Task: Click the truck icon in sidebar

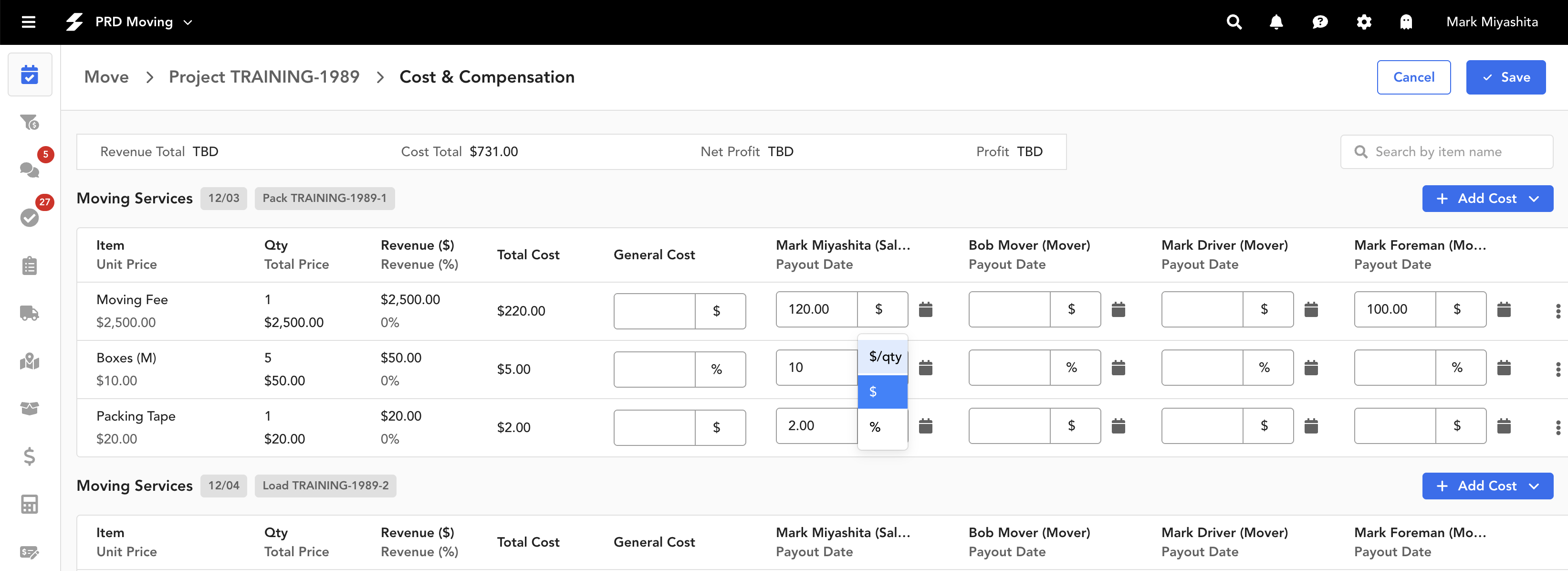Action: 29,313
